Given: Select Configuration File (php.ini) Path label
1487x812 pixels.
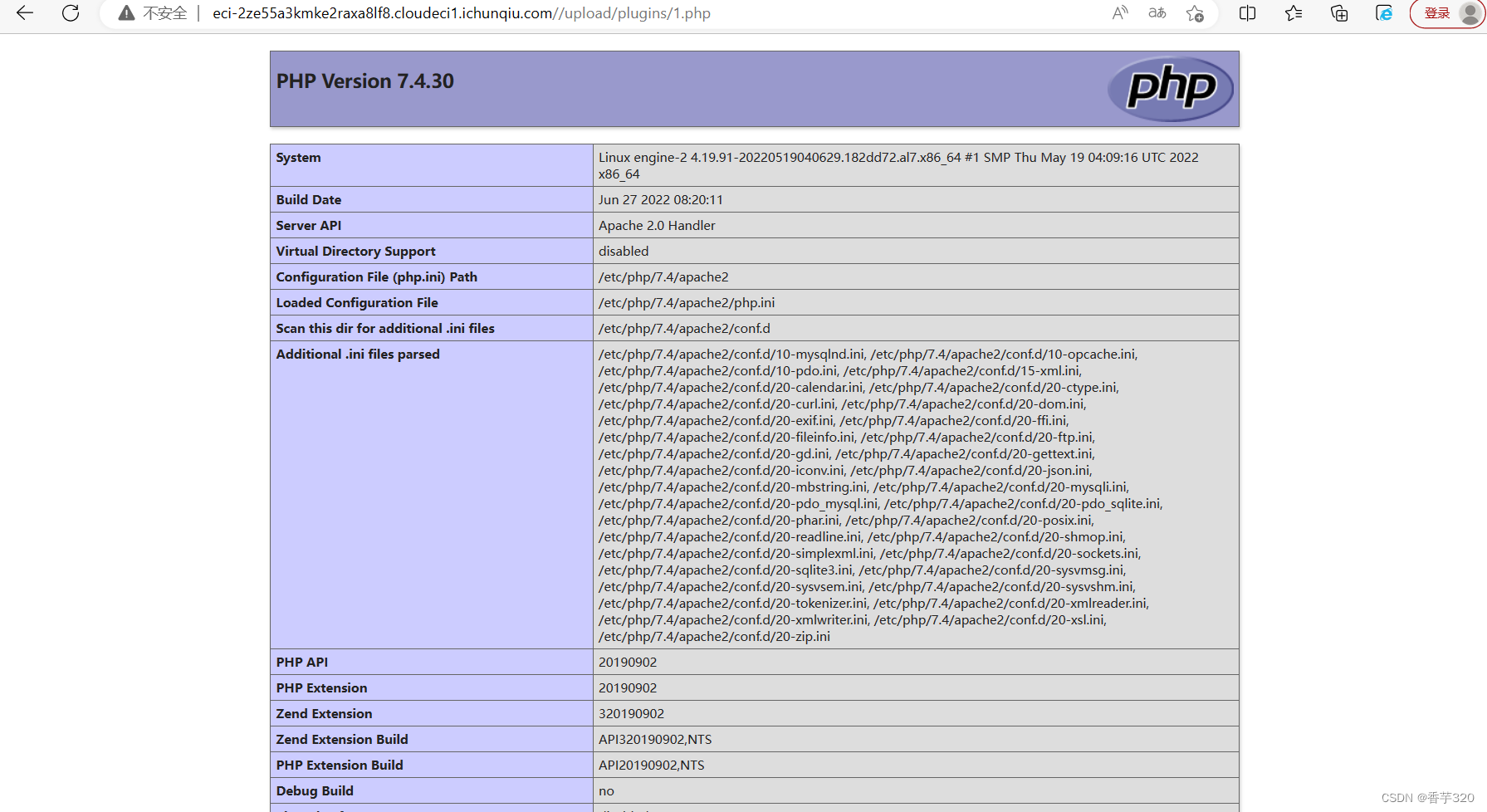Looking at the screenshot, I should pos(377,277).
